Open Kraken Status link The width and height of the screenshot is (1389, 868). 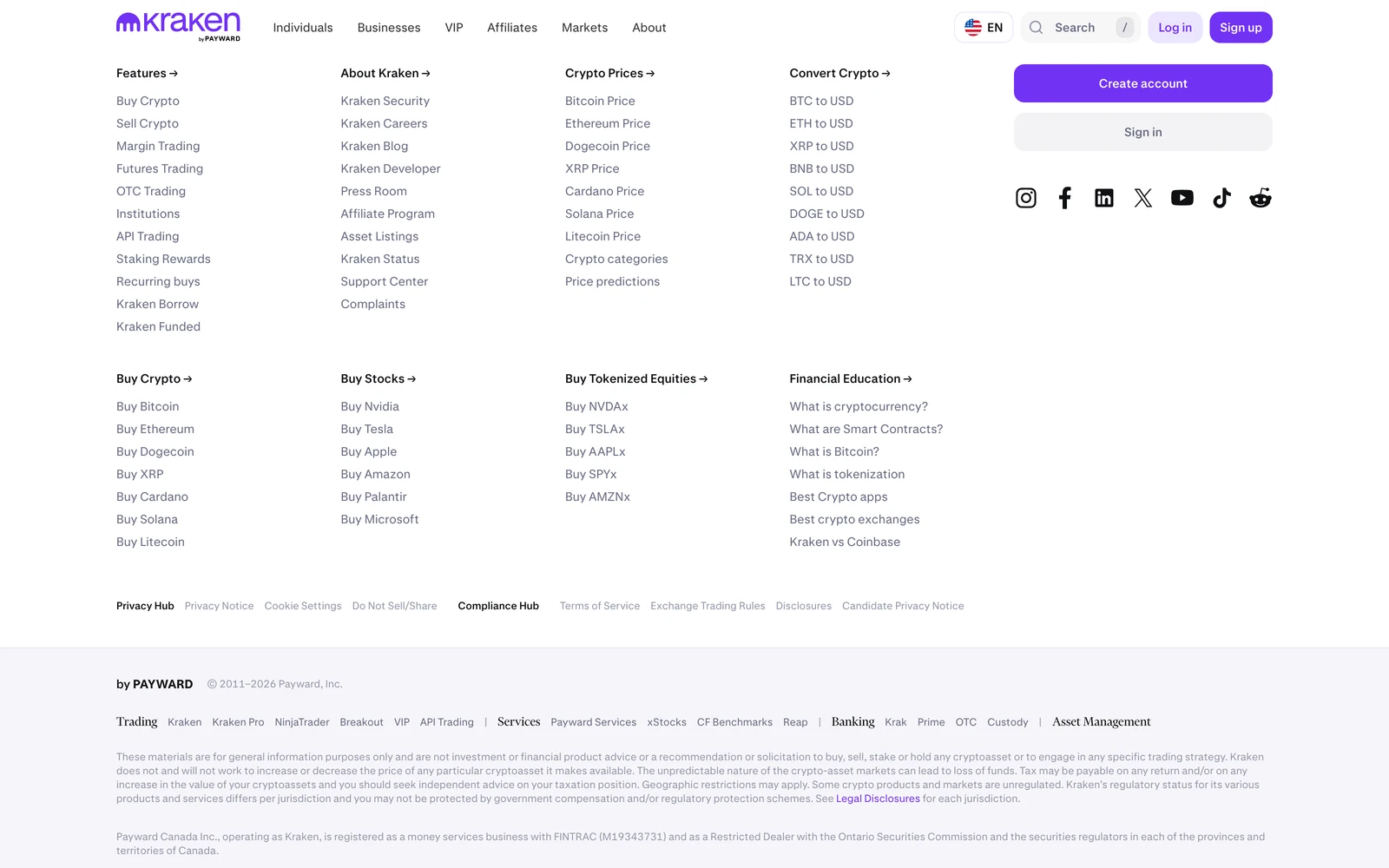(x=379, y=259)
